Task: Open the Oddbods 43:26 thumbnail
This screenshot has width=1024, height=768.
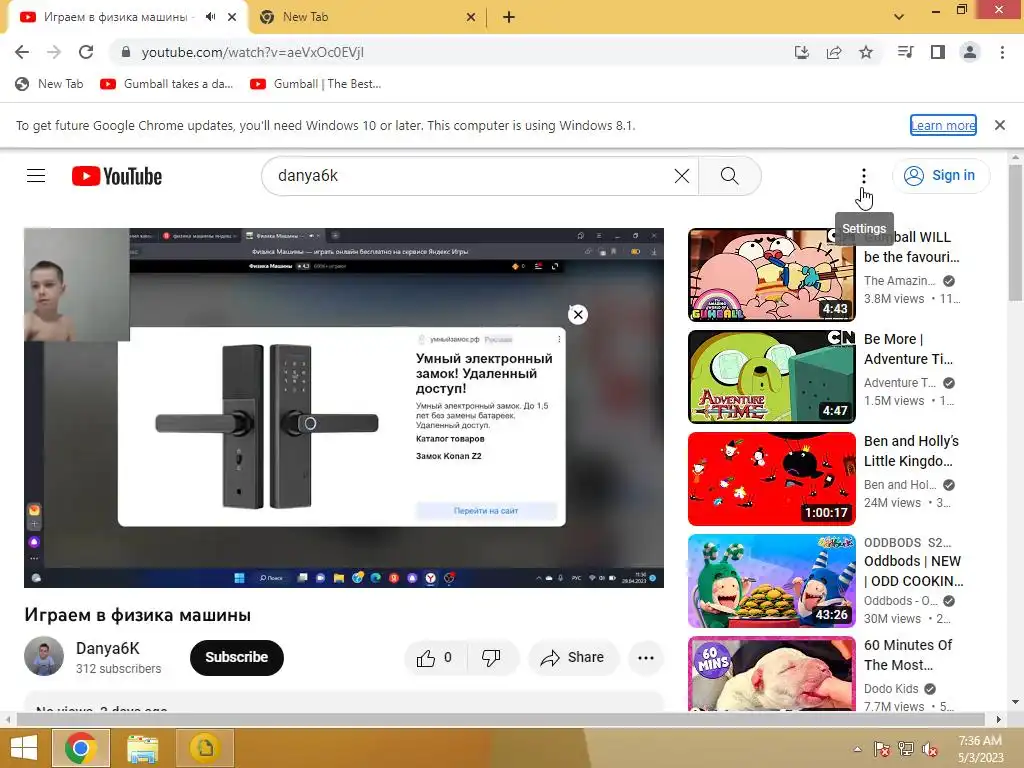Action: [x=771, y=581]
